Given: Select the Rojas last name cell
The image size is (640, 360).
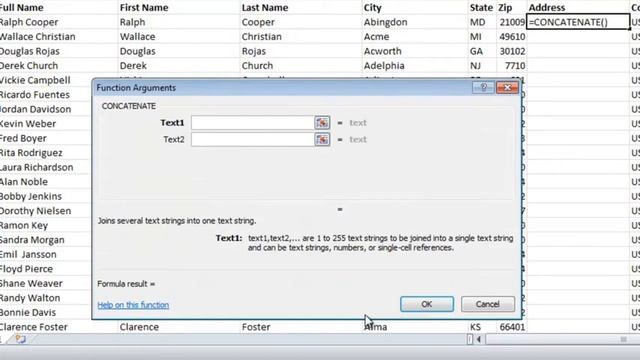Looking at the screenshot, I should [x=301, y=51].
